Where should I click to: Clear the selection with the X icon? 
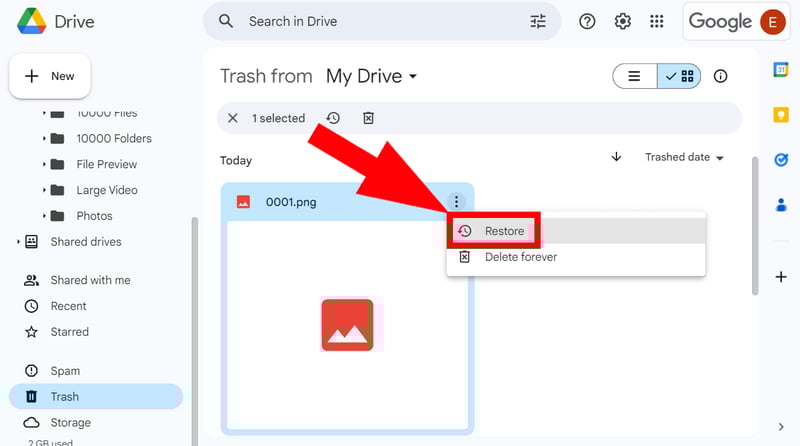tap(233, 118)
